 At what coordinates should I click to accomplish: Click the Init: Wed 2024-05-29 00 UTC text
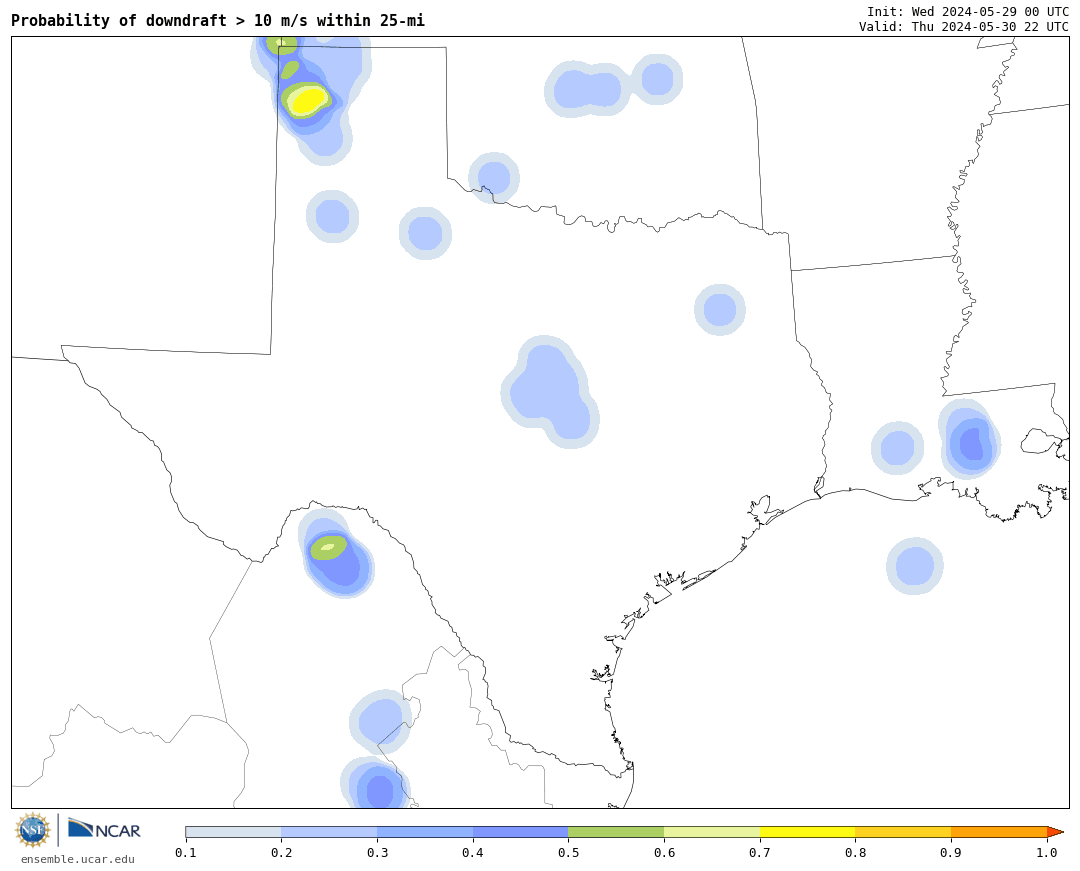968,12
